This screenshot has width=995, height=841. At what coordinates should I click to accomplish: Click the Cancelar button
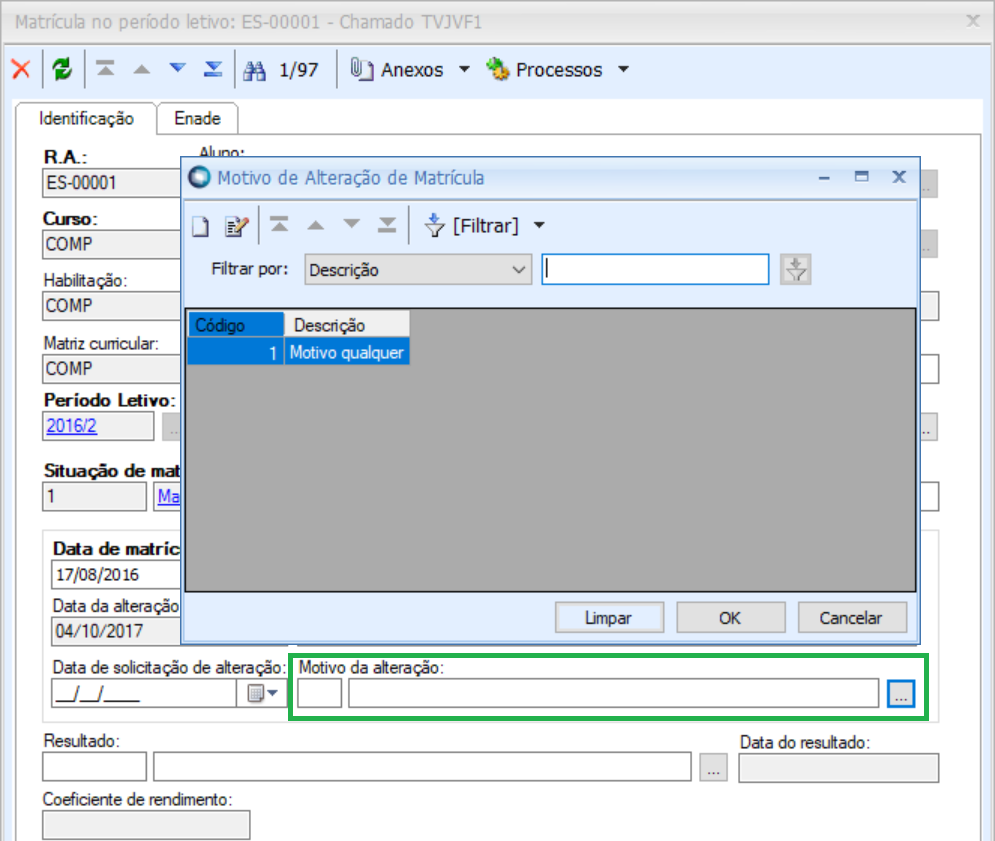pyautogui.click(x=852, y=618)
